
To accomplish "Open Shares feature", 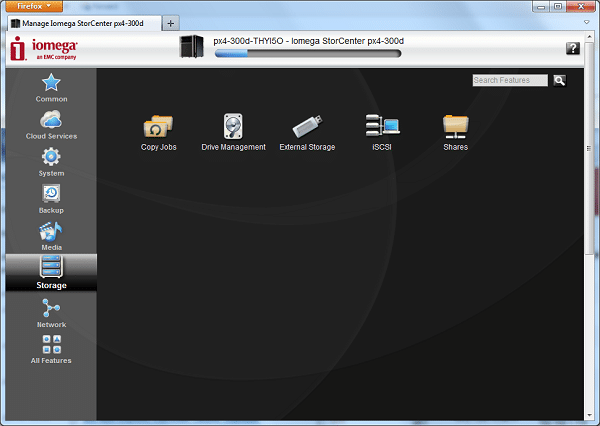I will 455,132.
